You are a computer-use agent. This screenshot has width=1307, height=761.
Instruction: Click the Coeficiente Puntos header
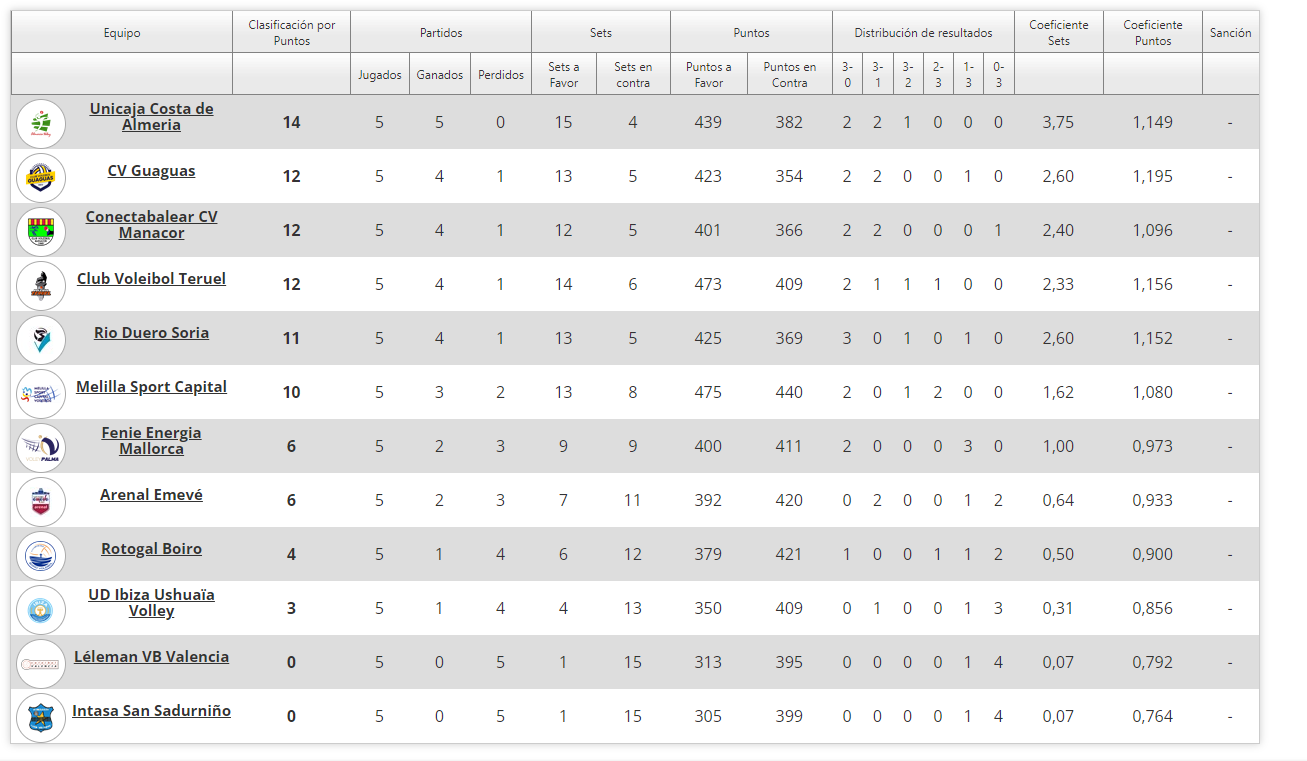pos(1153,33)
